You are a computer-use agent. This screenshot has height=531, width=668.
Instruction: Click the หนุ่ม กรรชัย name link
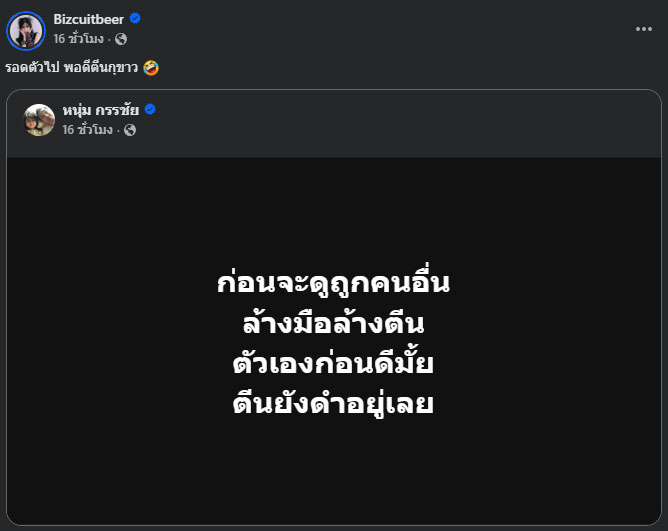click(x=101, y=110)
